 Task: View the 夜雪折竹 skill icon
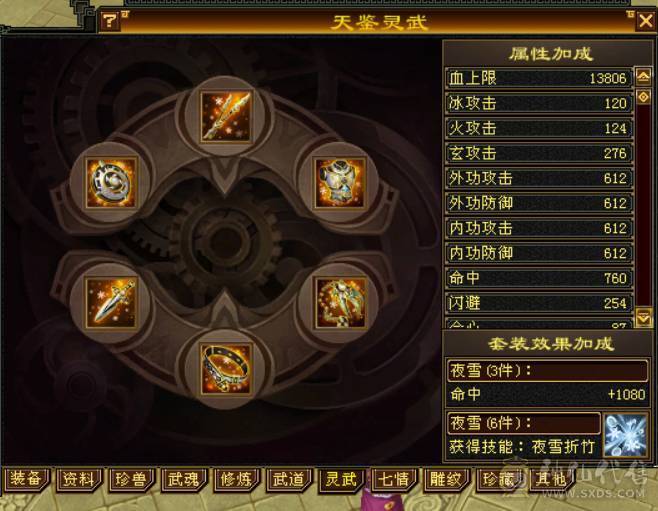click(625, 435)
